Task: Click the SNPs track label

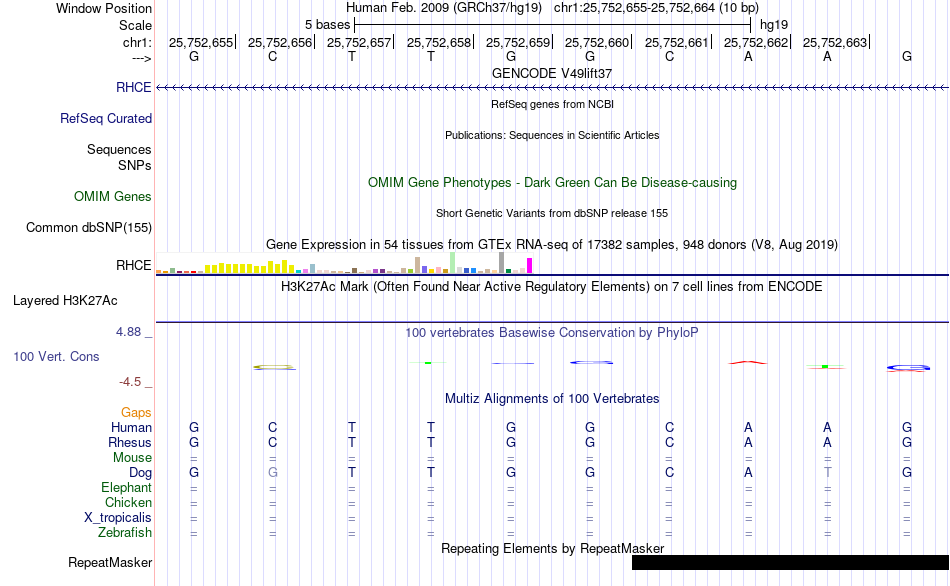Action: (135, 165)
